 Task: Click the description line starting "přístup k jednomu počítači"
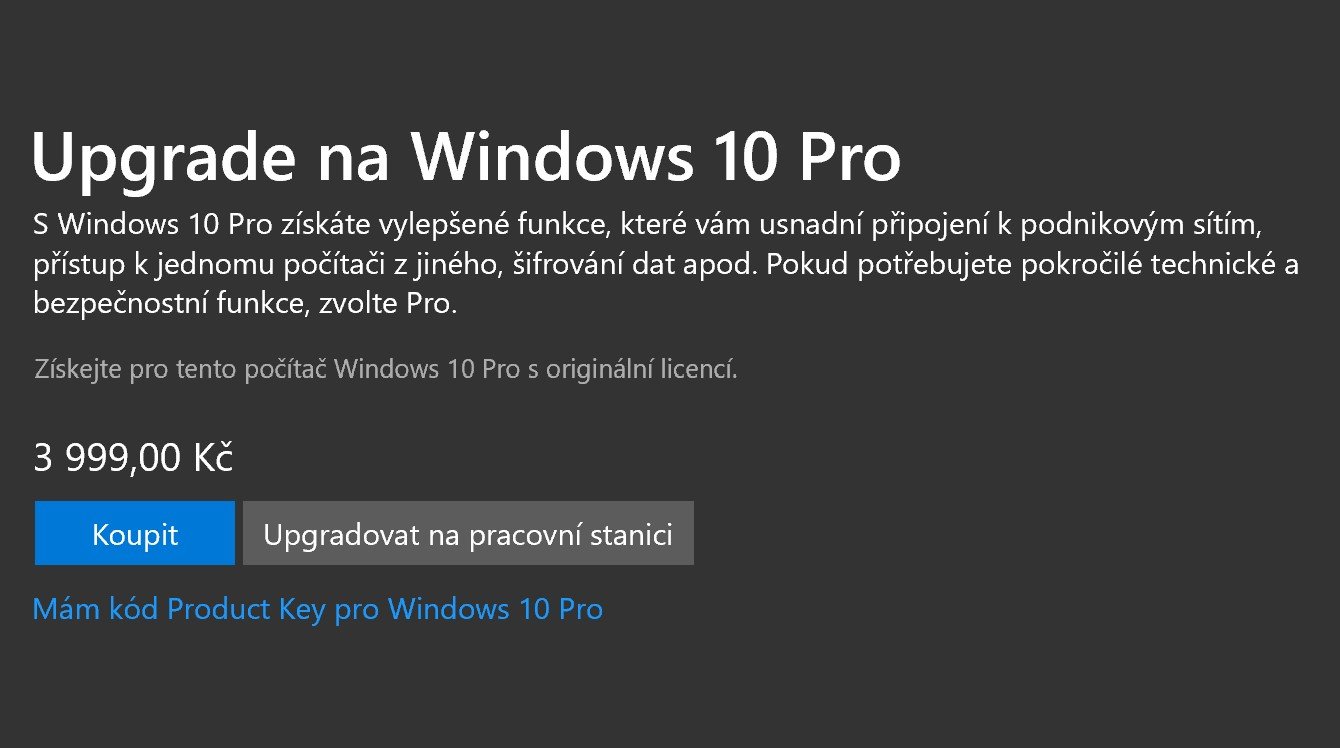pyautogui.click(x=665, y=263)
